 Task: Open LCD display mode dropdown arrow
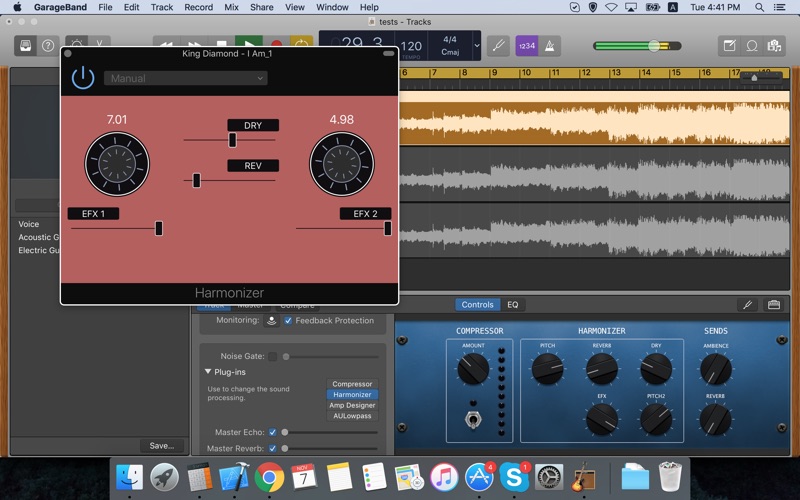[477, 45]
